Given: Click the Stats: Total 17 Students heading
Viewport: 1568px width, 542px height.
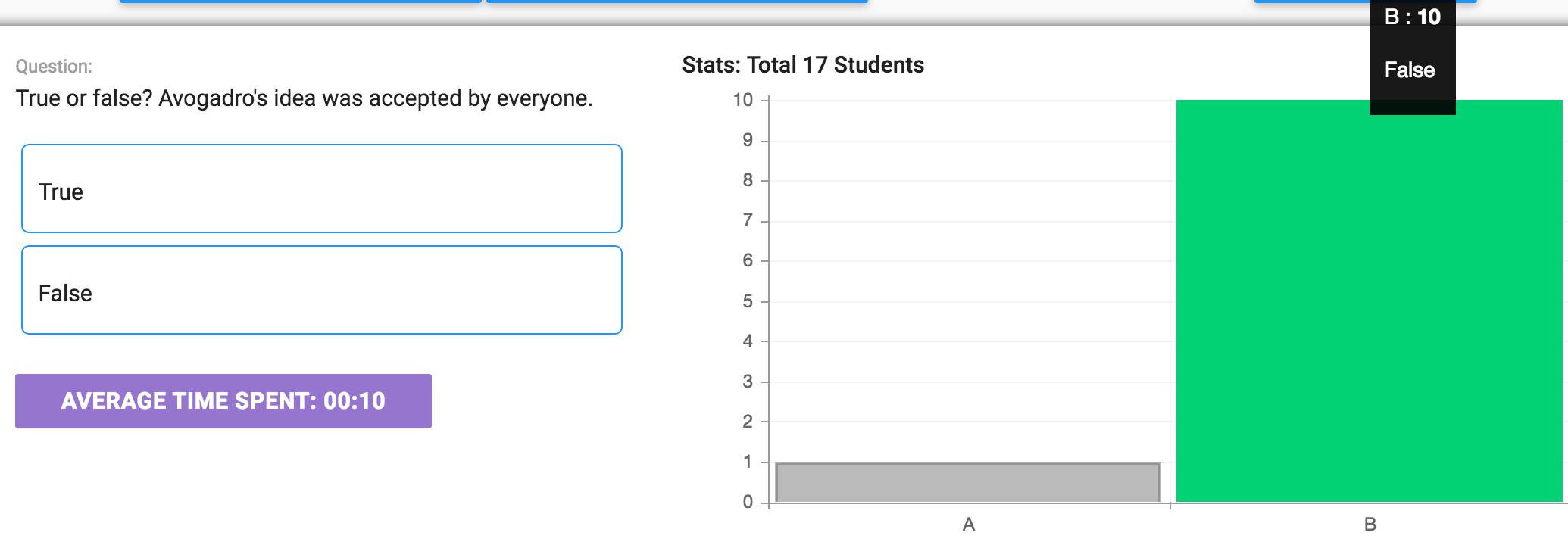Looking at the screenshot, I should click(x=803, y=65).
